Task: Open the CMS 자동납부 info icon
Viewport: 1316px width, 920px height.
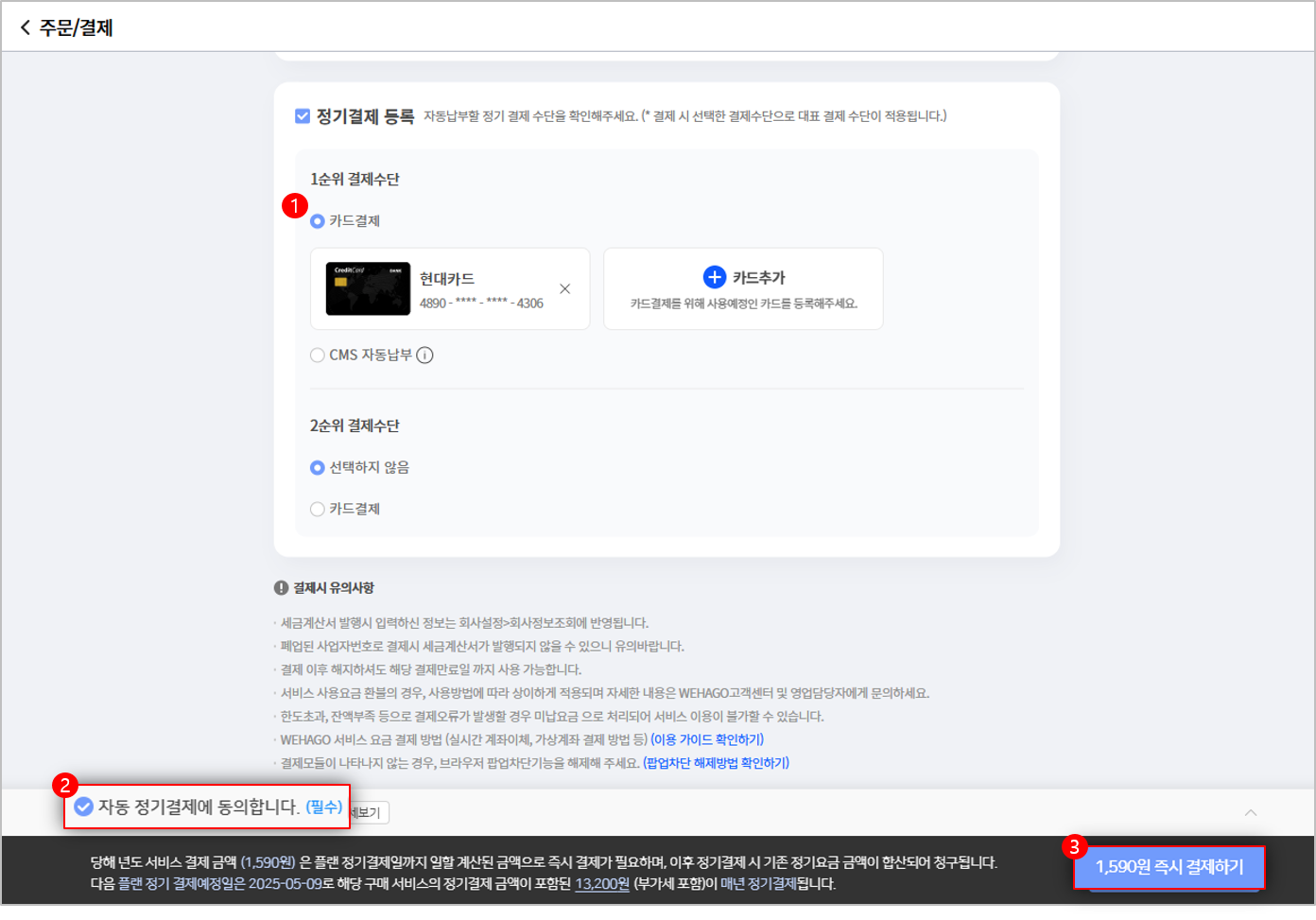Action: [425, 356]
